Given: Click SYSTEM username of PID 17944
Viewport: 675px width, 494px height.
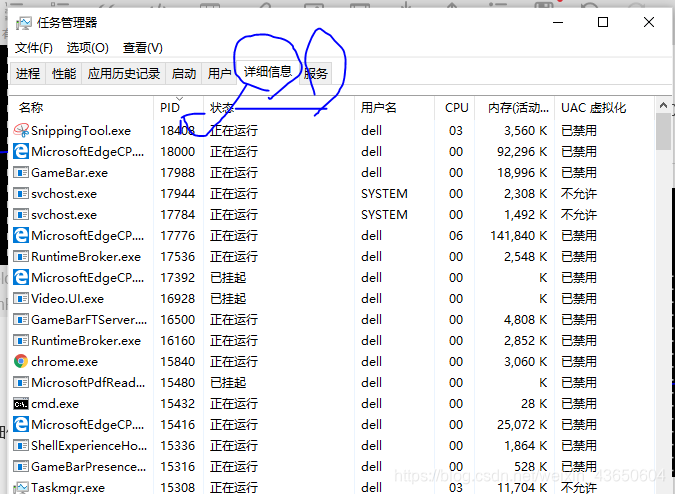Looking at the screenshot, I should coord(384,194).
